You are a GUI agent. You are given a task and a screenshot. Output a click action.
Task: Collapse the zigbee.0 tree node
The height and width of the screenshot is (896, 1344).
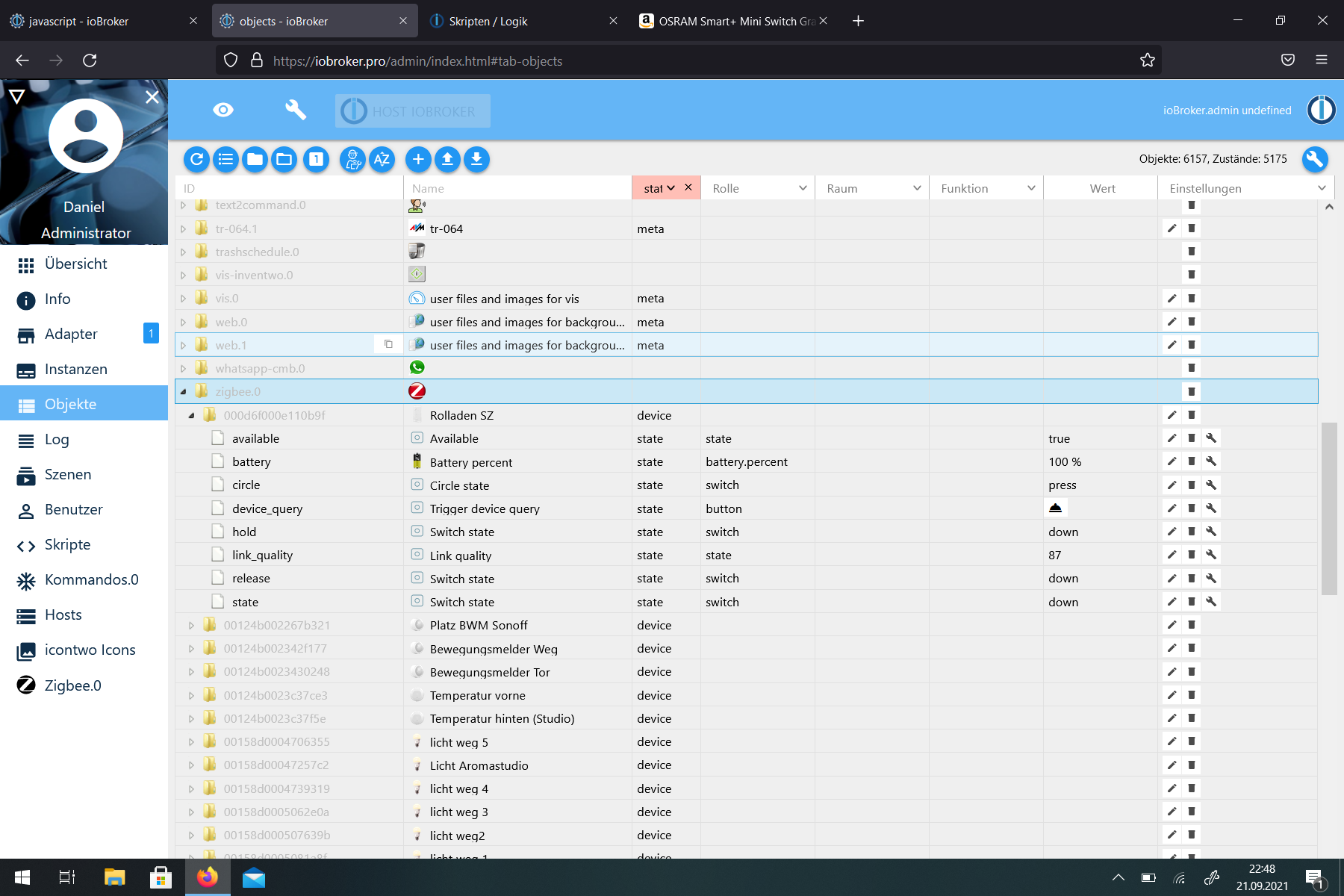click(x=184, y=392)
